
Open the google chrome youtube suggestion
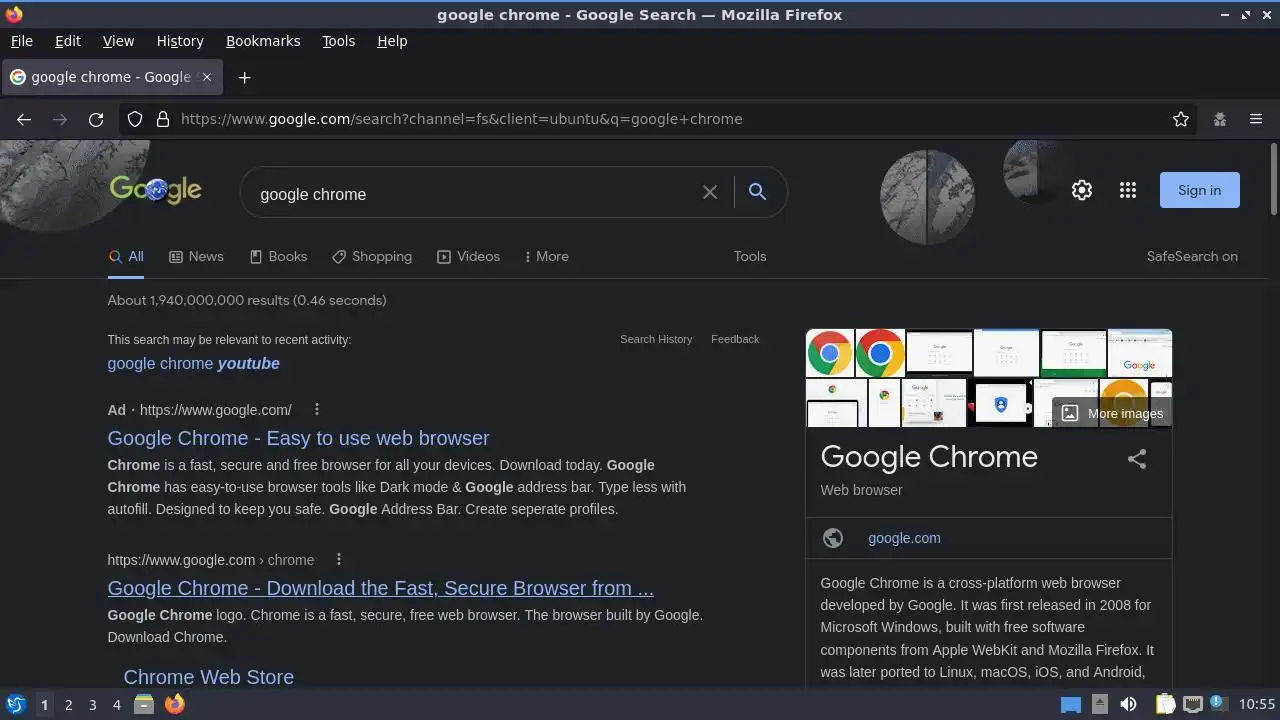193,364
